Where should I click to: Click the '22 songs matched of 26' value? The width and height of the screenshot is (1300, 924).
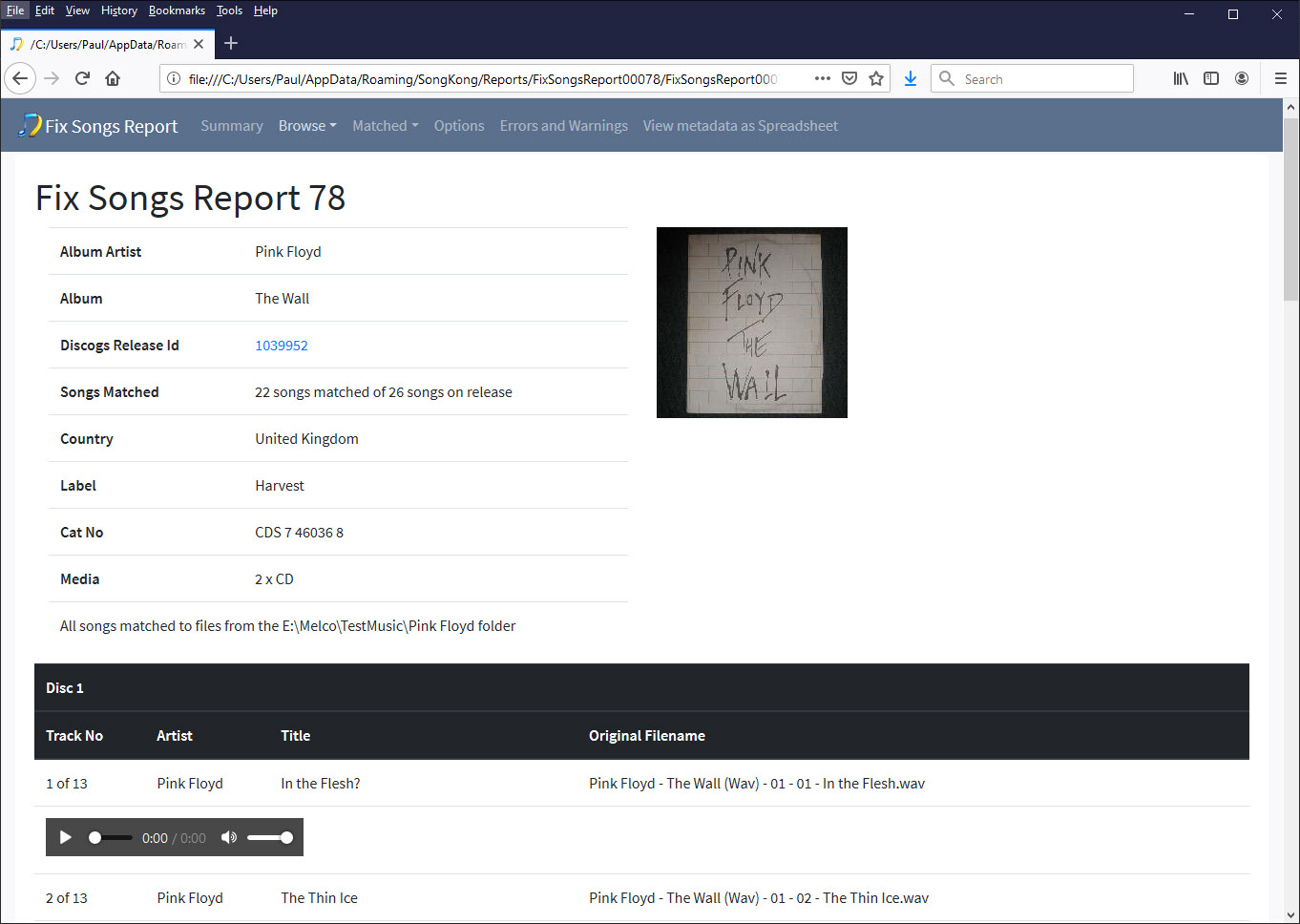point(384,391)
